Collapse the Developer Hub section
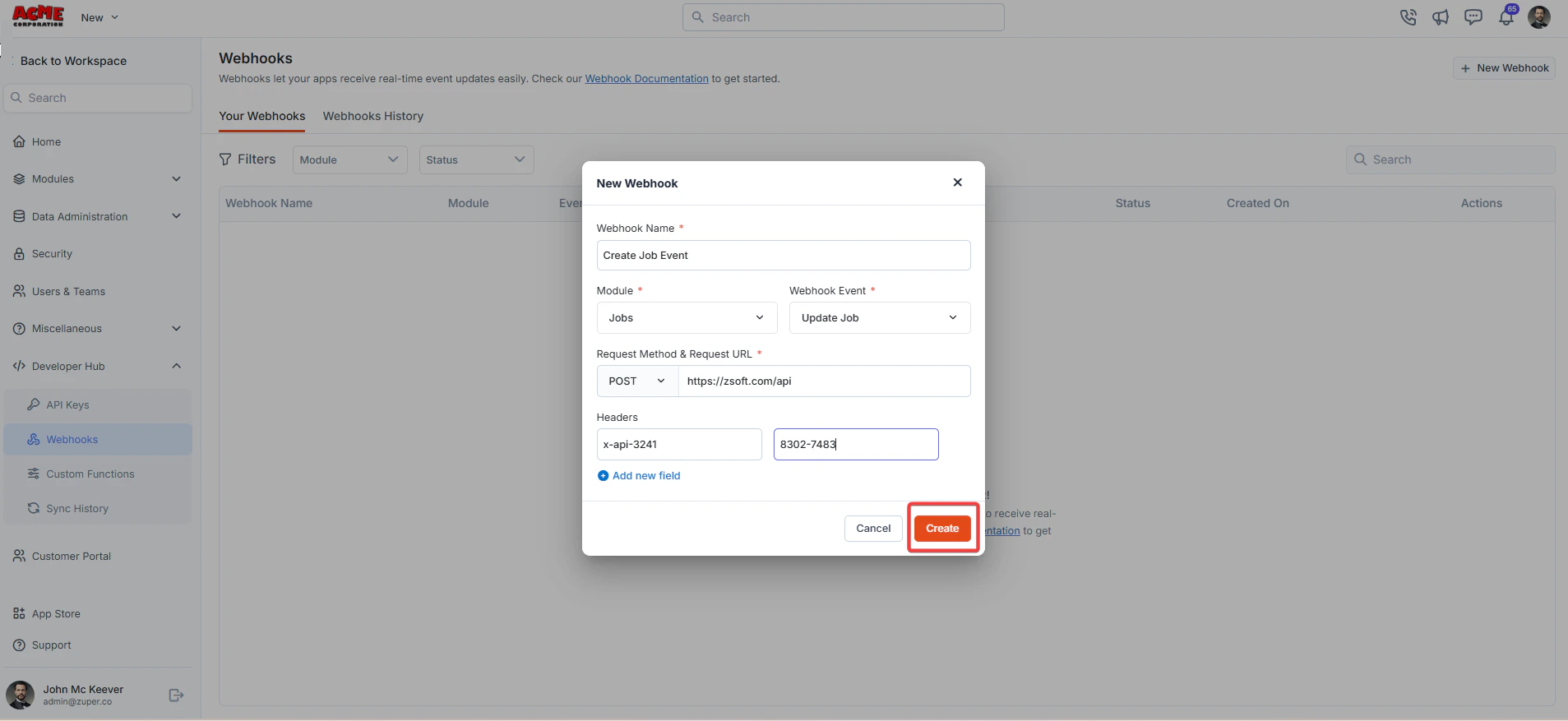This screenshot has width=1568, height=721. pyautogui.click(x=176, y=366)
